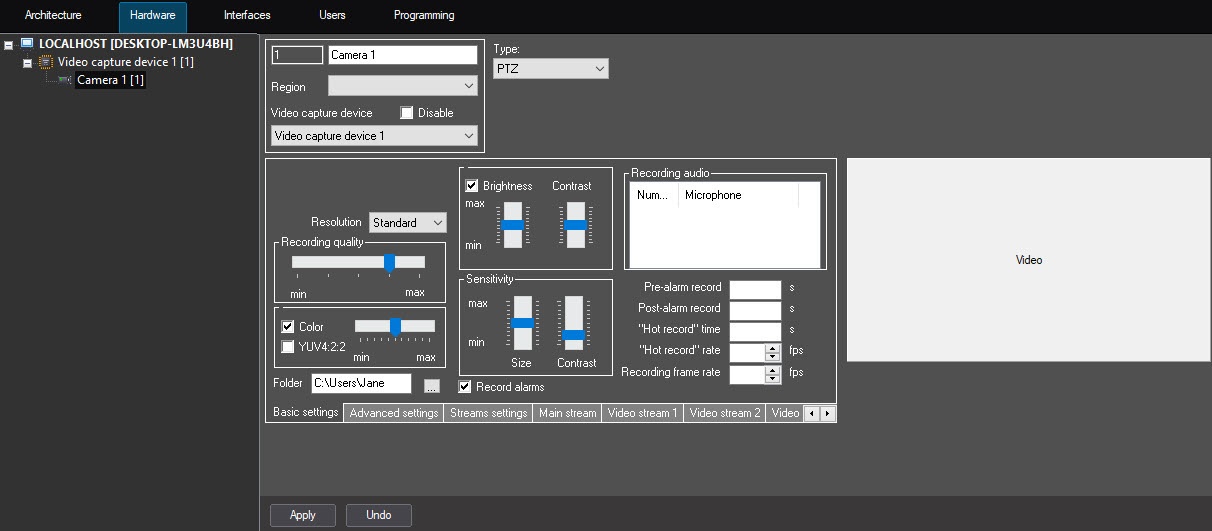The width and height of the screenshot is (1212, 531).
Task: Uncheck the Record alarms checkbox
Action: tap(465, 387)
